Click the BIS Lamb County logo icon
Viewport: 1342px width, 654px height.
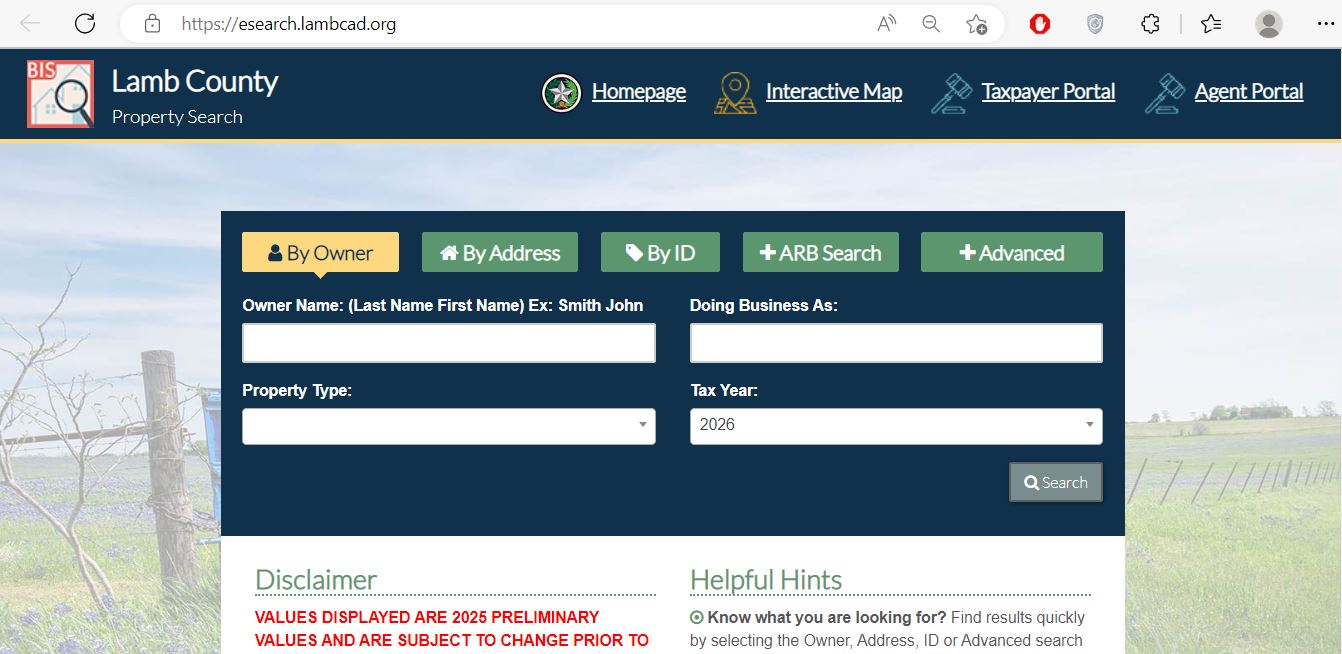pos(60,94)
